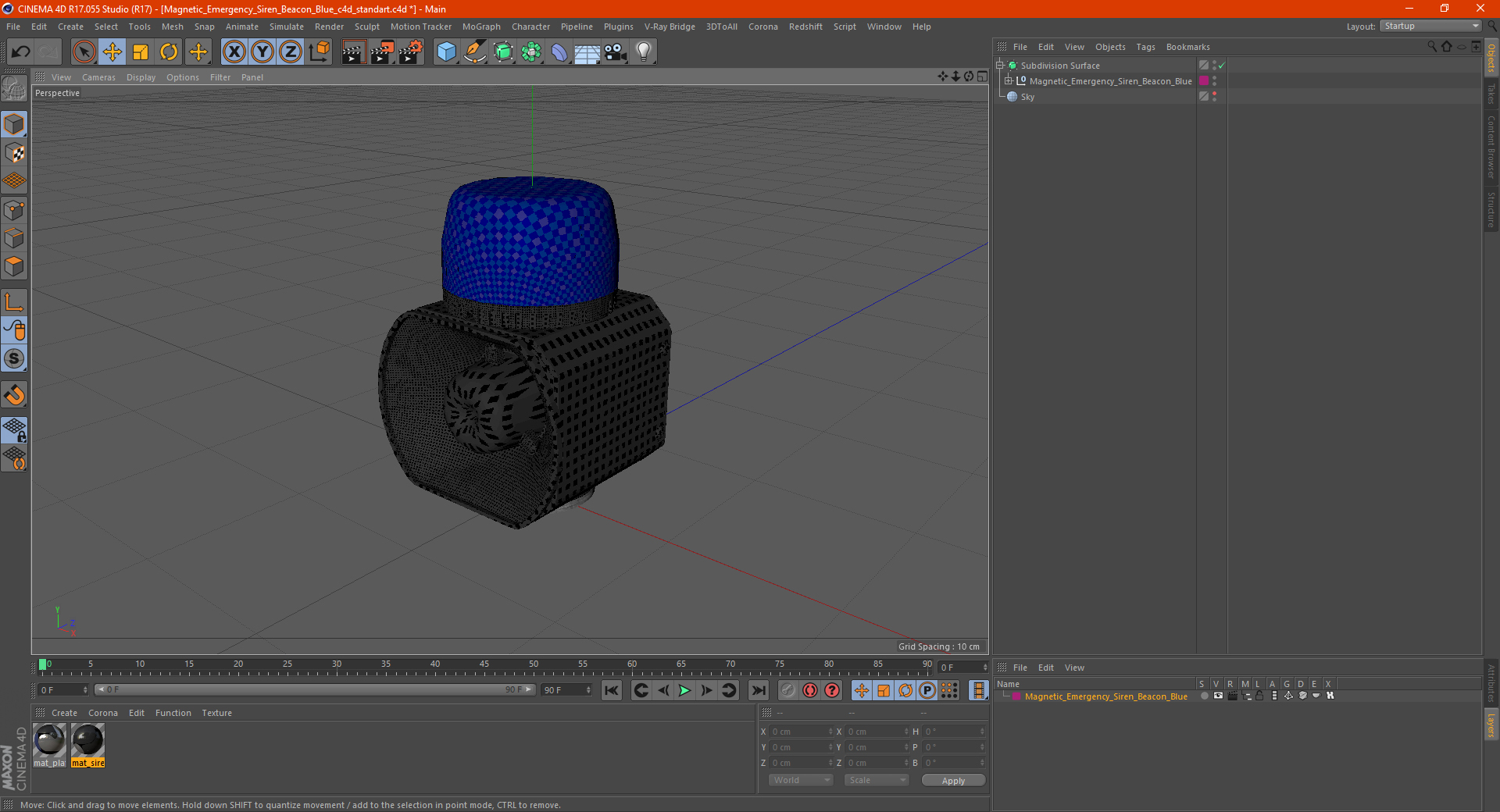The width and height of the screenshot is (1500, 812).
Task: Select the Live Selection tool
Action: click(84, 52)
